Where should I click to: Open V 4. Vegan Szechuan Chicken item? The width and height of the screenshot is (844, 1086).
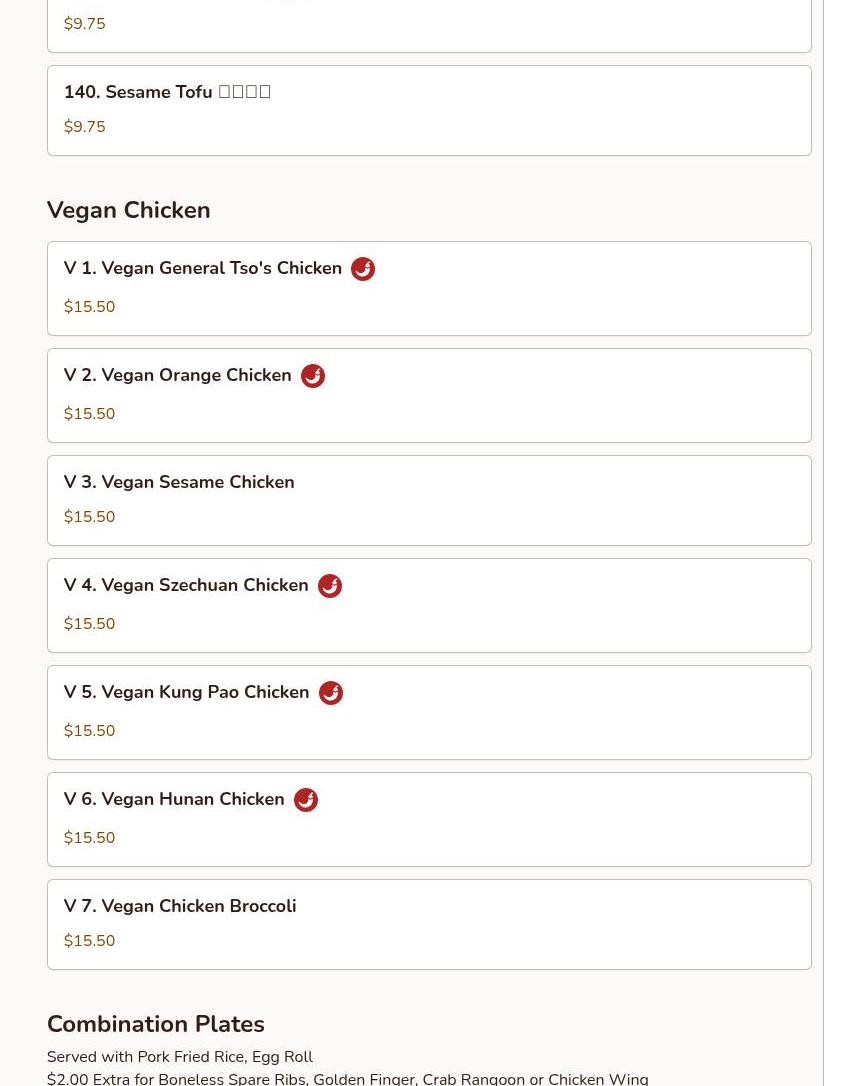pyautogui.click(x=429, y=605)
